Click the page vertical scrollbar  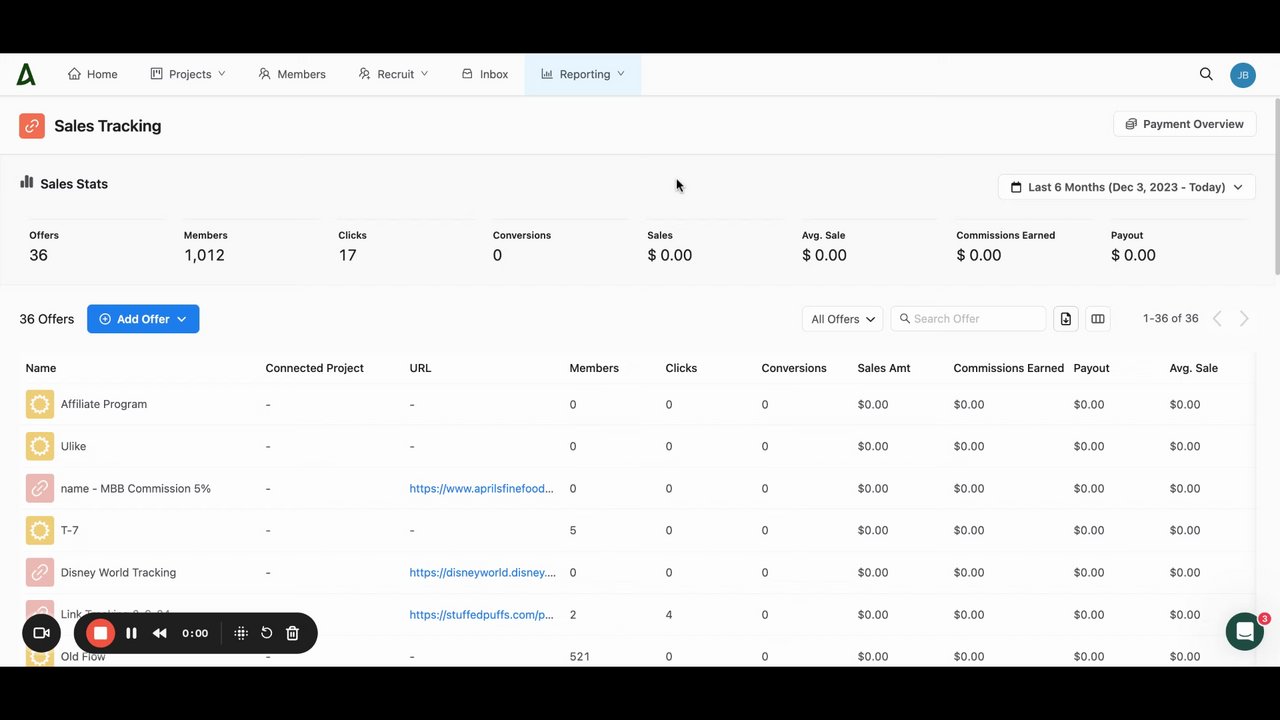pyautogui.click(x=1275, y=185)
